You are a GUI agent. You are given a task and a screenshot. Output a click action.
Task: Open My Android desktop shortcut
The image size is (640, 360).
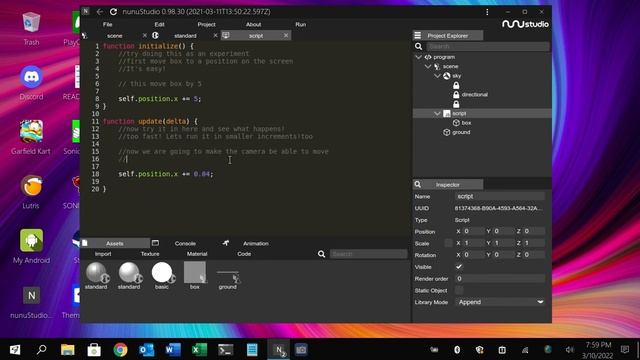pos(31,246)
